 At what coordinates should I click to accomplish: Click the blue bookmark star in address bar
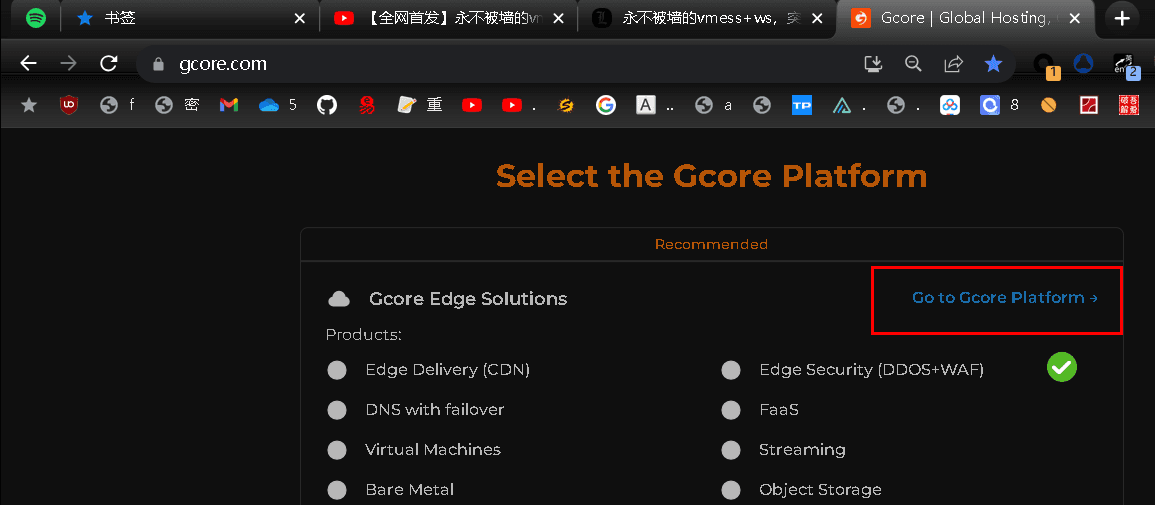[x=993, y=64]
